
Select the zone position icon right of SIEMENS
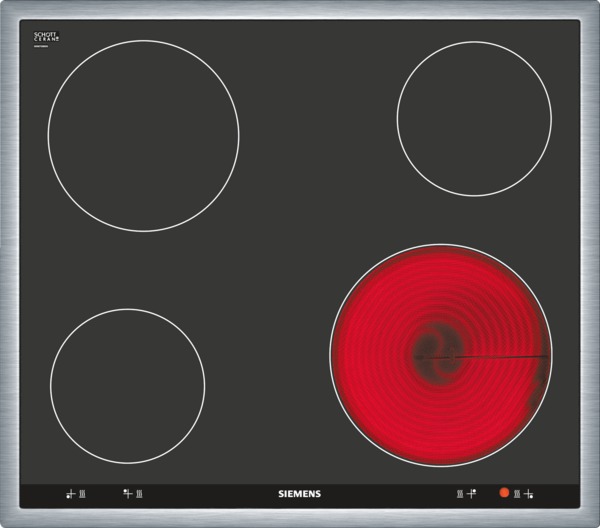tap(471, 493)
